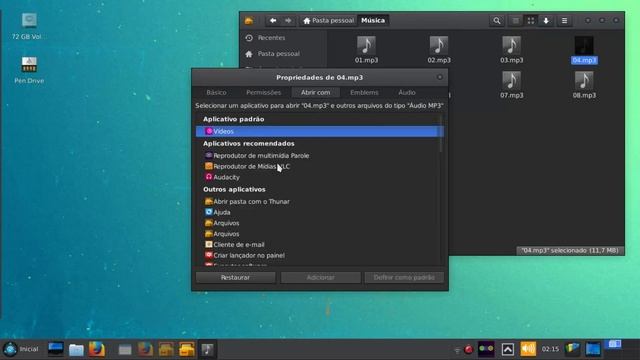The image size is (640, 360).
Task: Switch to the Abrir com tab
Action: (x=316, y=93)
